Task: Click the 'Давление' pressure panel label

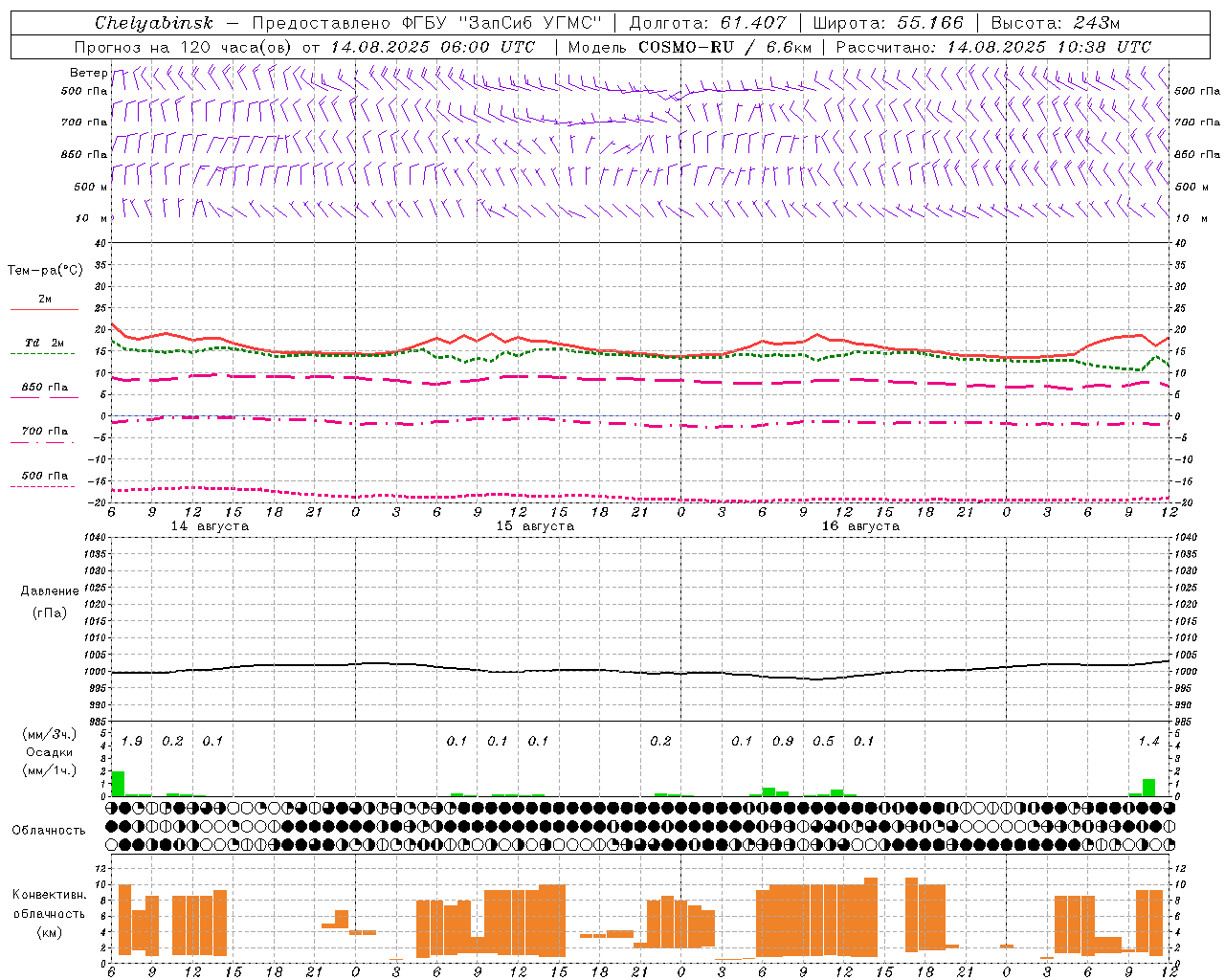Action: click(50, 591)
